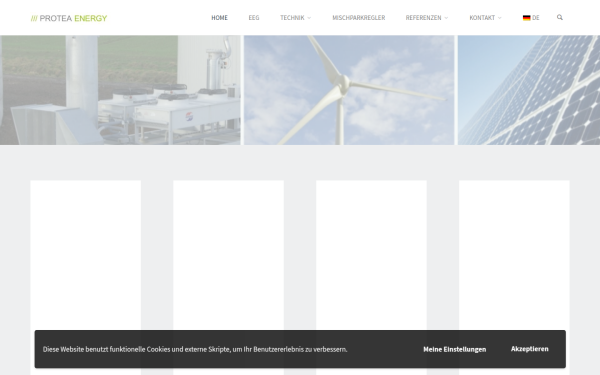The width and height of the screenshot is (600, 375).
Task: Click the German flag language icon
Action: pyautogui.click(x=527, y=18)
